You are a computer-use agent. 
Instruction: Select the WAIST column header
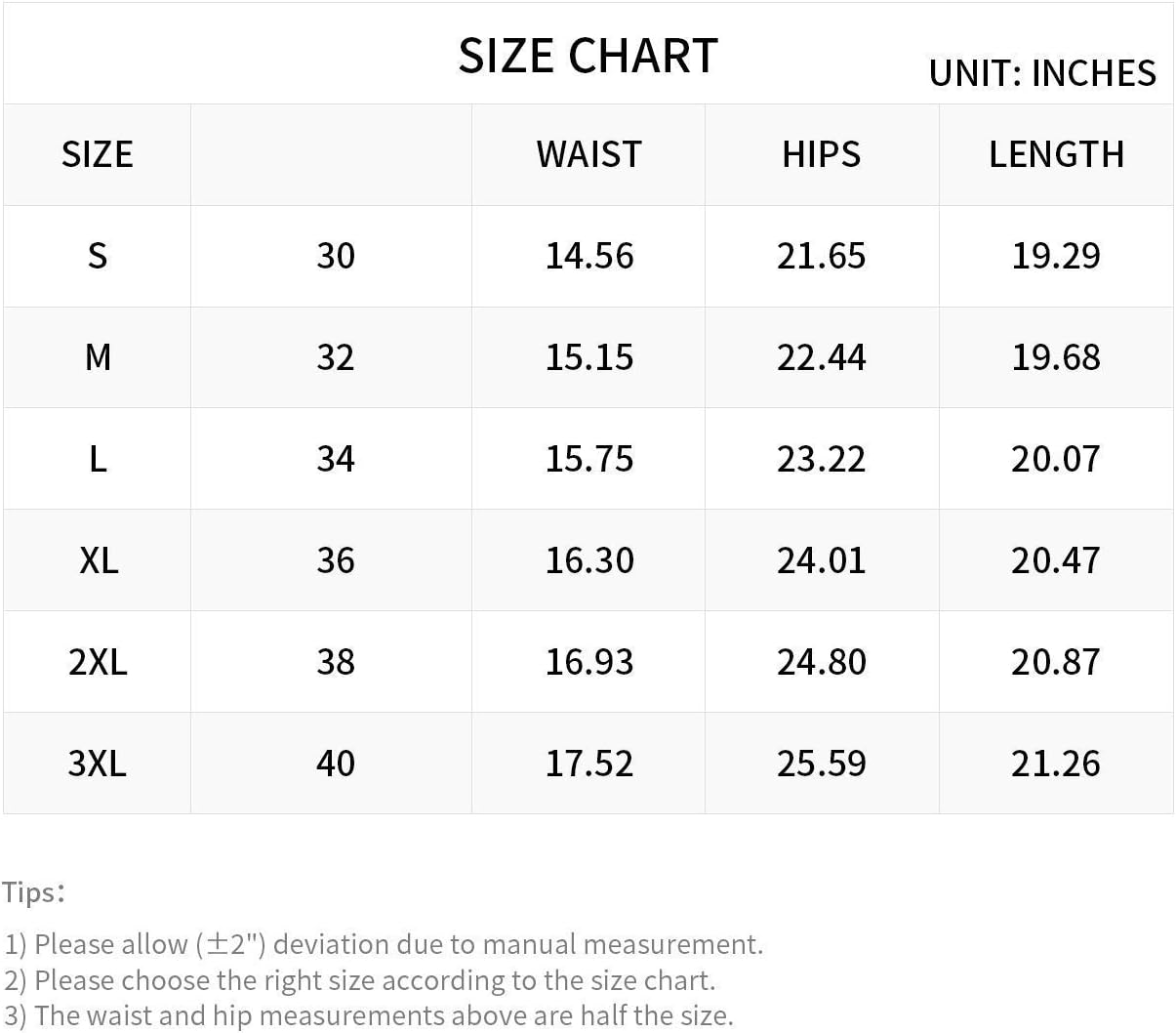click(x=588, y=154)
